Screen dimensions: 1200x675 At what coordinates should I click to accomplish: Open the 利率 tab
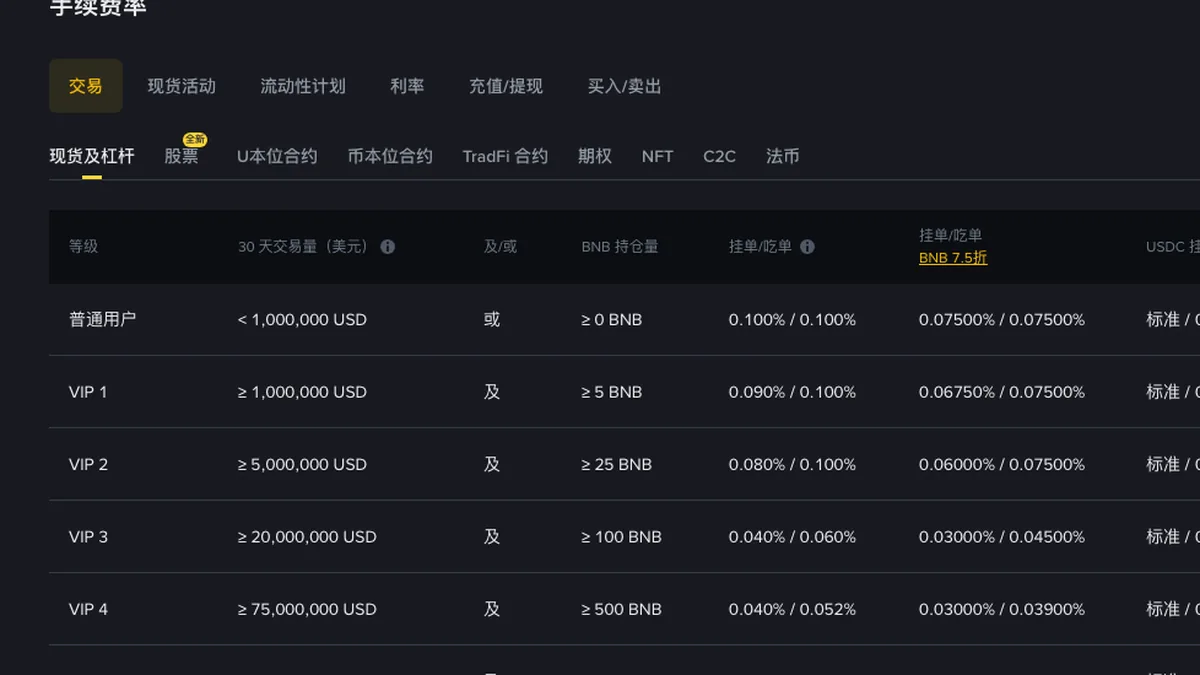407,86
